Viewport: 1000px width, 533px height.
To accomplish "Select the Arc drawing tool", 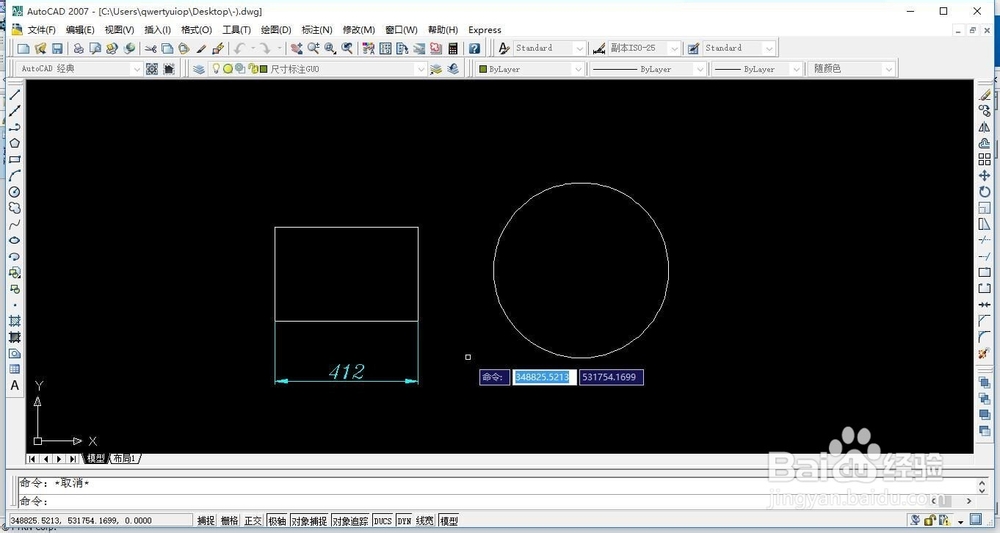I will pos(14,175).
